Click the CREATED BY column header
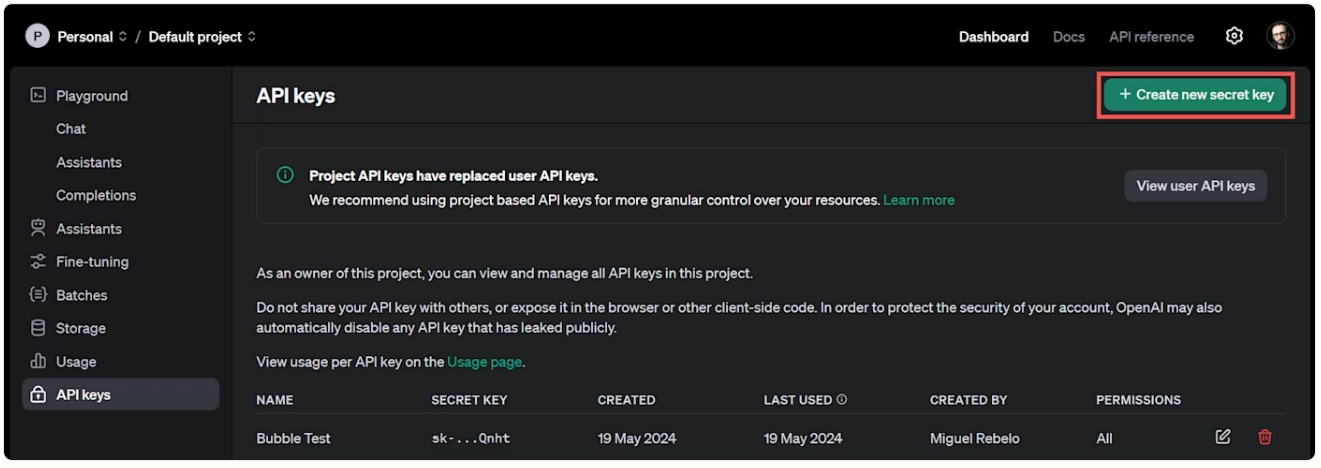Image resolution: width=1321 pixels, height=468 pixels. click(x=968, y=400)
